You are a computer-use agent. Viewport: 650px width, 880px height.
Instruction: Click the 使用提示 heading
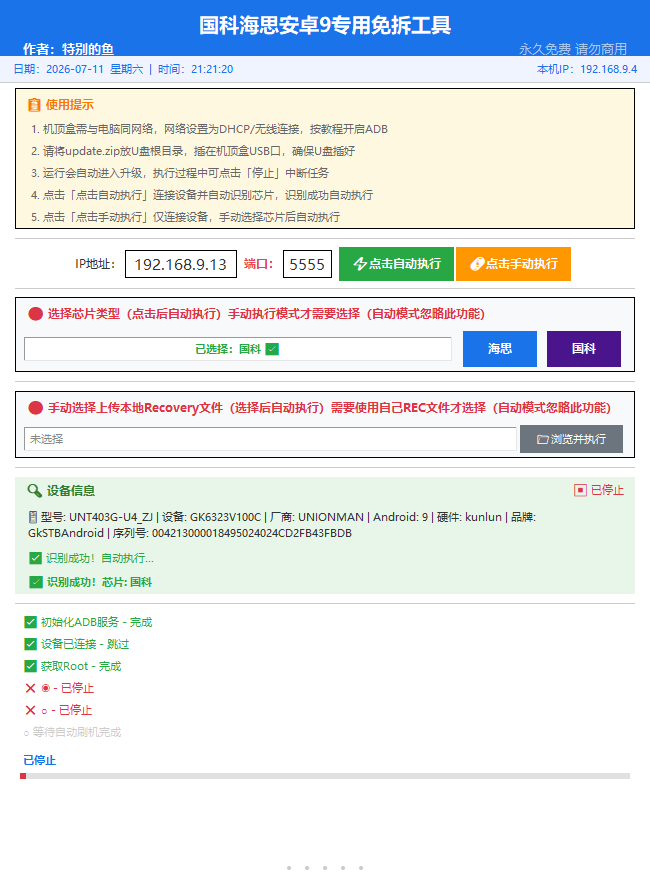(70, 105)
